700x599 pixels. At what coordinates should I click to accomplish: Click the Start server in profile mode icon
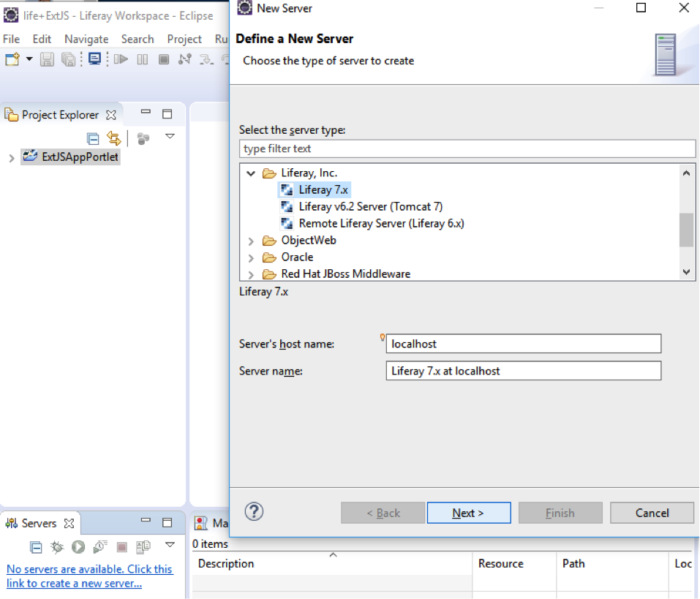100,547
